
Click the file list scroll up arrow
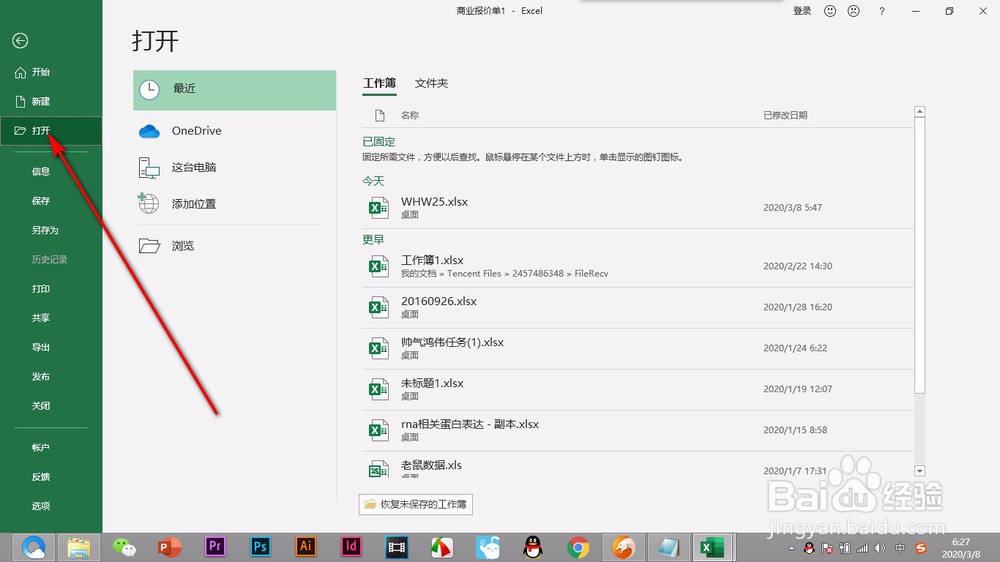click(x=919, y=112)
